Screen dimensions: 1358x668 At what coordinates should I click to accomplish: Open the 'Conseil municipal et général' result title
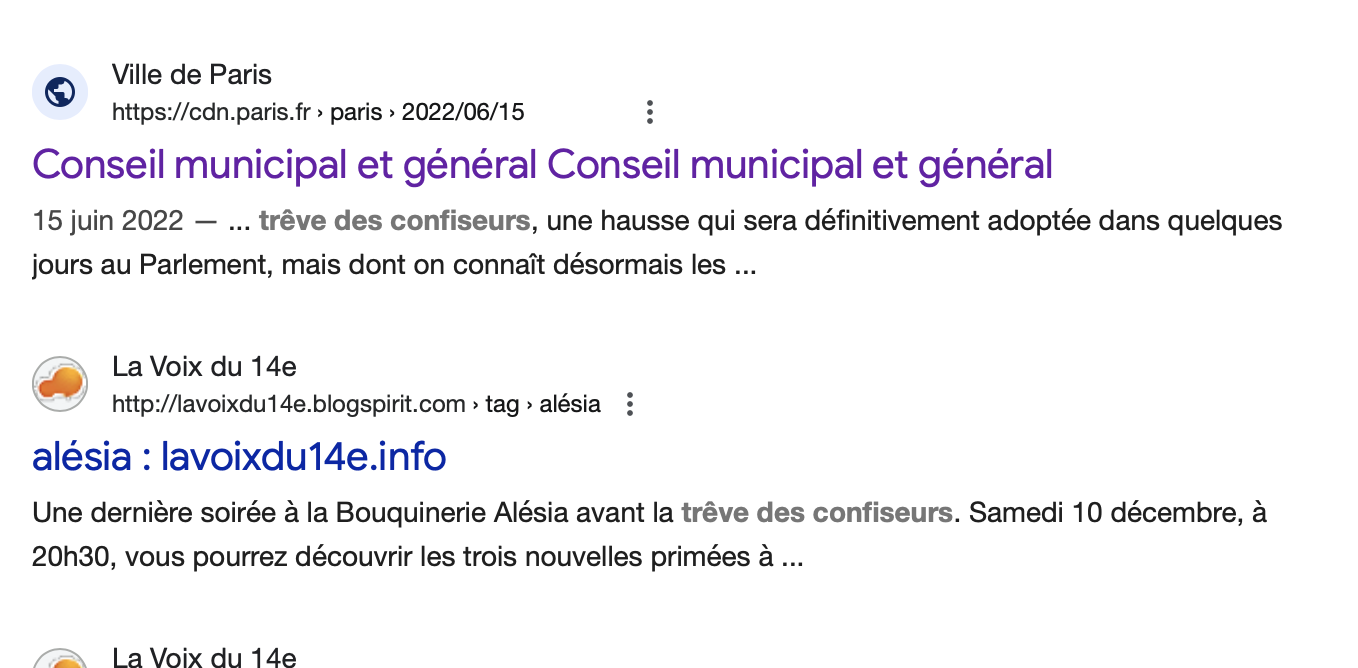click(x=542, y=165)
